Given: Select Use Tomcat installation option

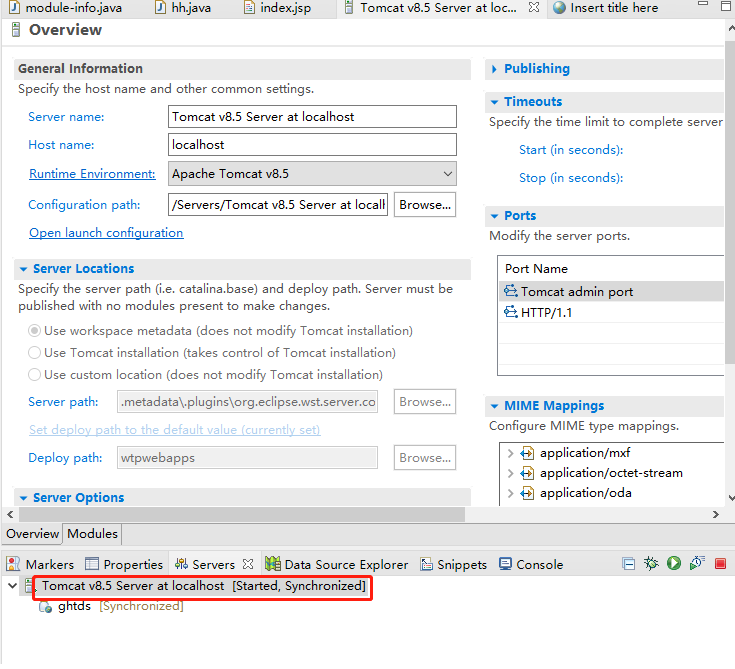Looking at the screenshot, I should 34,353.
